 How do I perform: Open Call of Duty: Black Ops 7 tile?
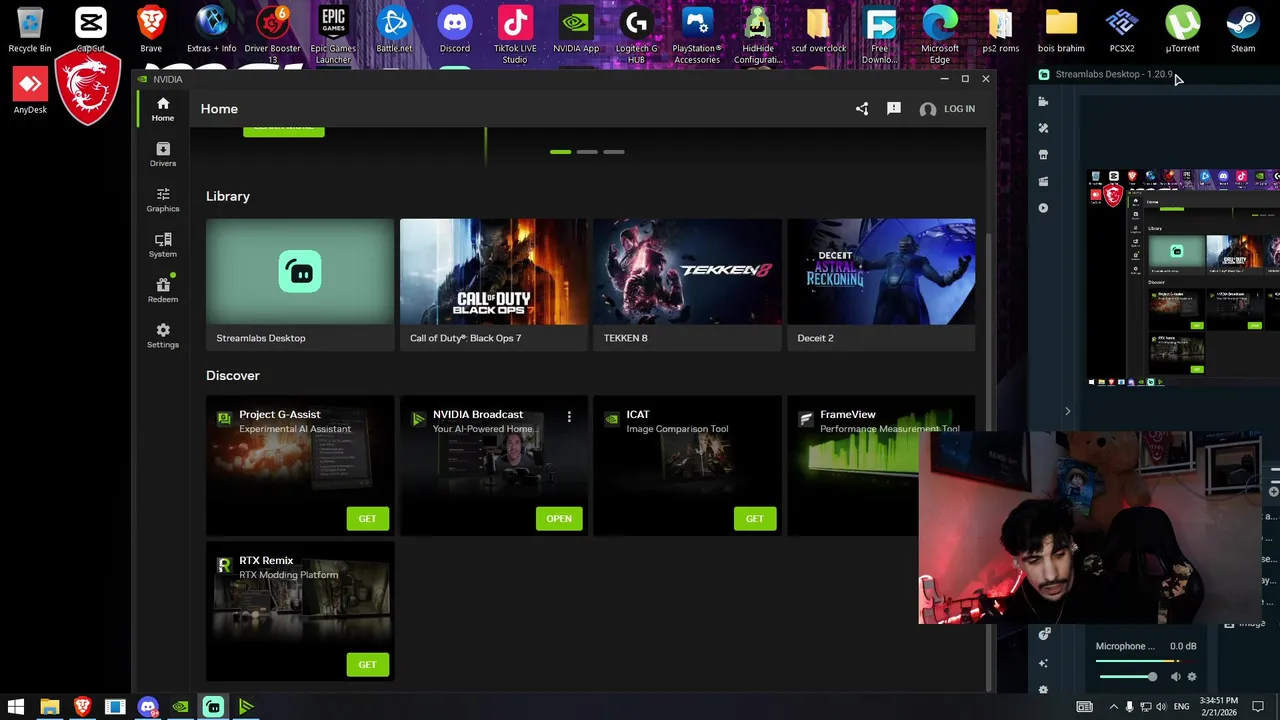[494, 284]
